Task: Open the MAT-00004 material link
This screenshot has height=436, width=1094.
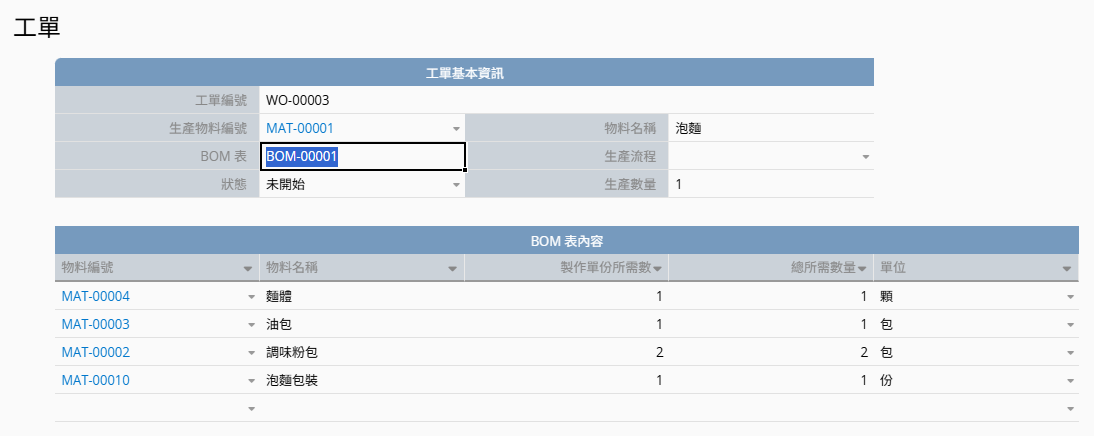Action: pos(96,296)
